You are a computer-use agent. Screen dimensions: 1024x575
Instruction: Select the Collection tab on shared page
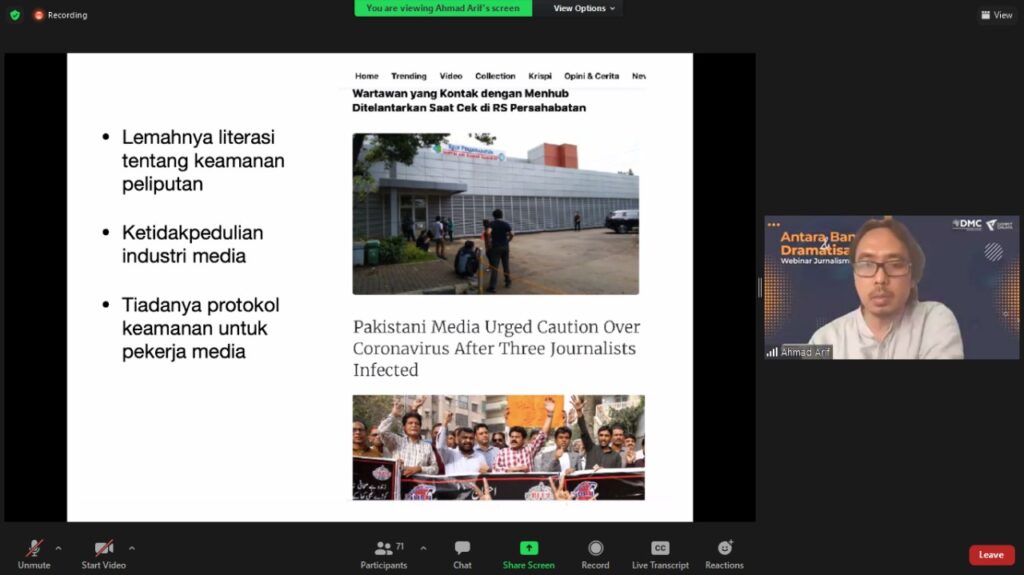(x=495, y=76)
